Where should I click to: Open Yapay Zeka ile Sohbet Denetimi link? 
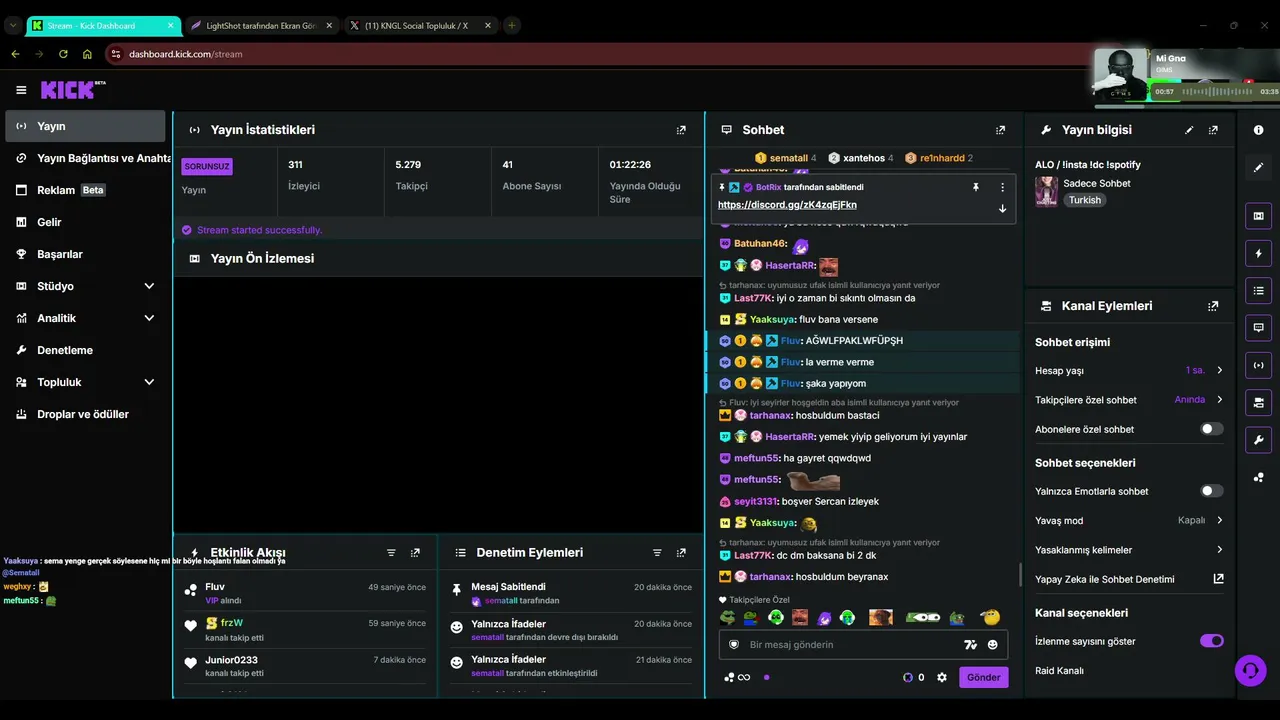pos(1129,579)
